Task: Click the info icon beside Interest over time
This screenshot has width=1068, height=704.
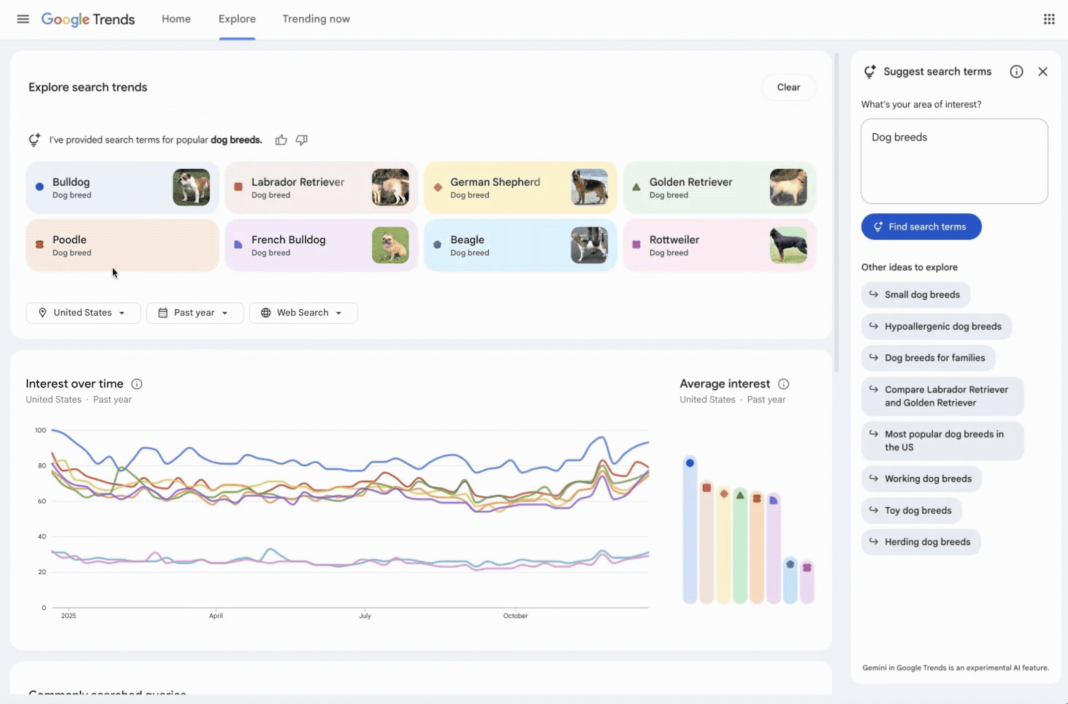Action: pyautogui.click(x=137, y=384)
